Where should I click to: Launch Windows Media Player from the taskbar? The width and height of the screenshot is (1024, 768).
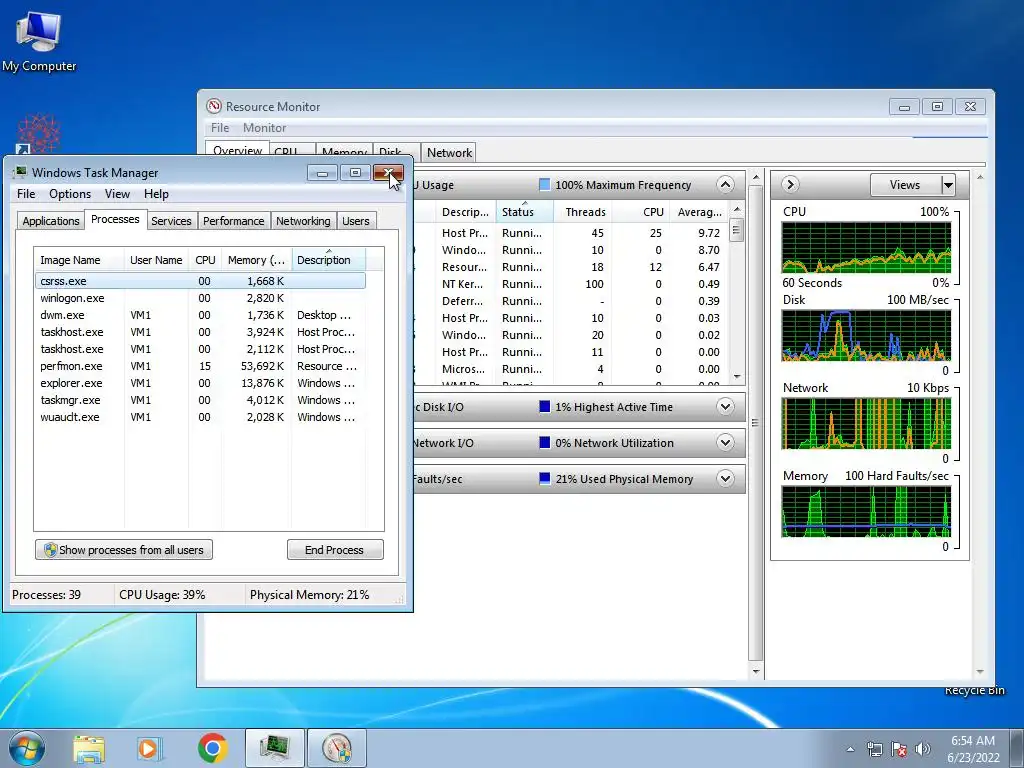point(150,748)
